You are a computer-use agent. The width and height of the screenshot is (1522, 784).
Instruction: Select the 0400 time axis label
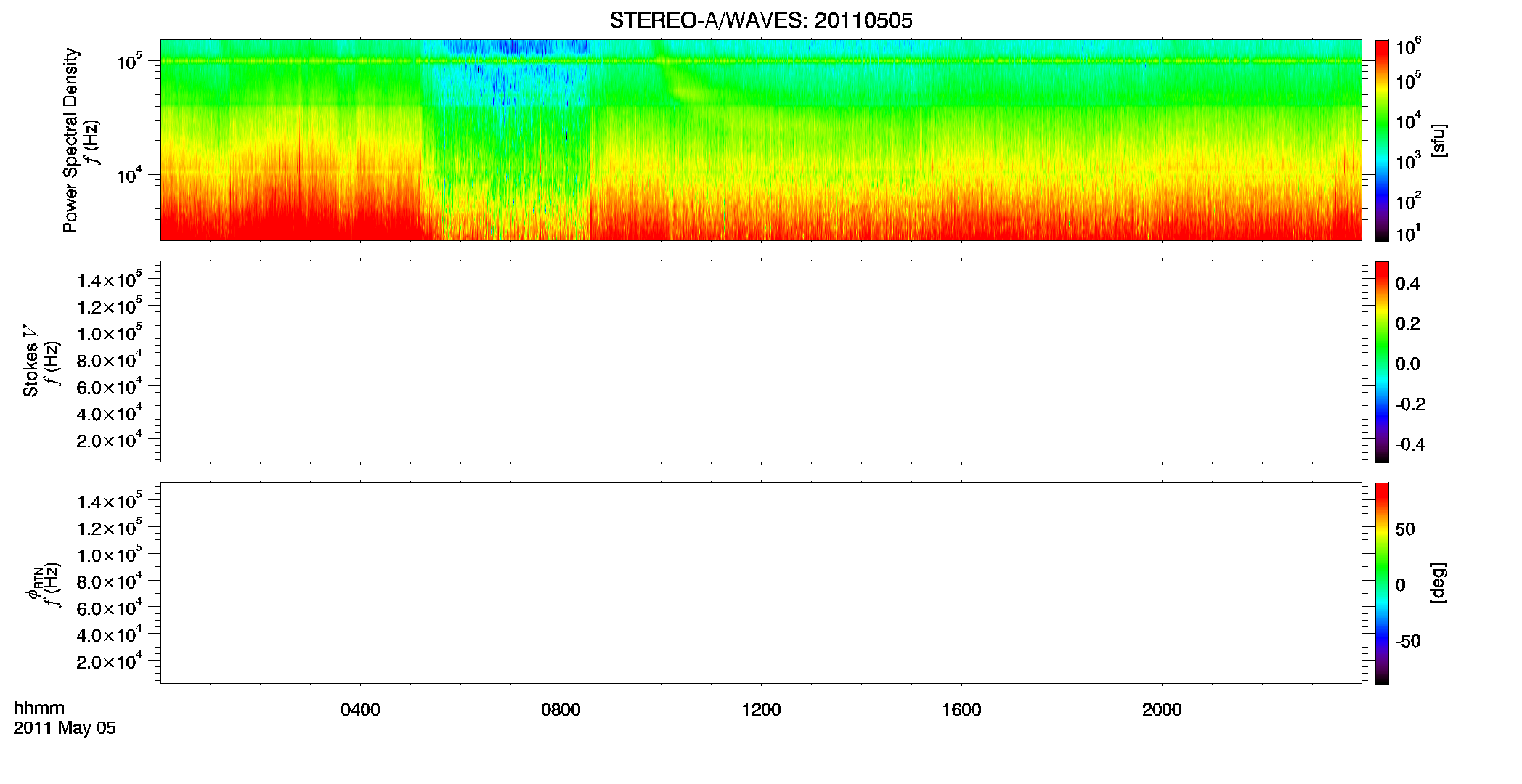(360, 710)
